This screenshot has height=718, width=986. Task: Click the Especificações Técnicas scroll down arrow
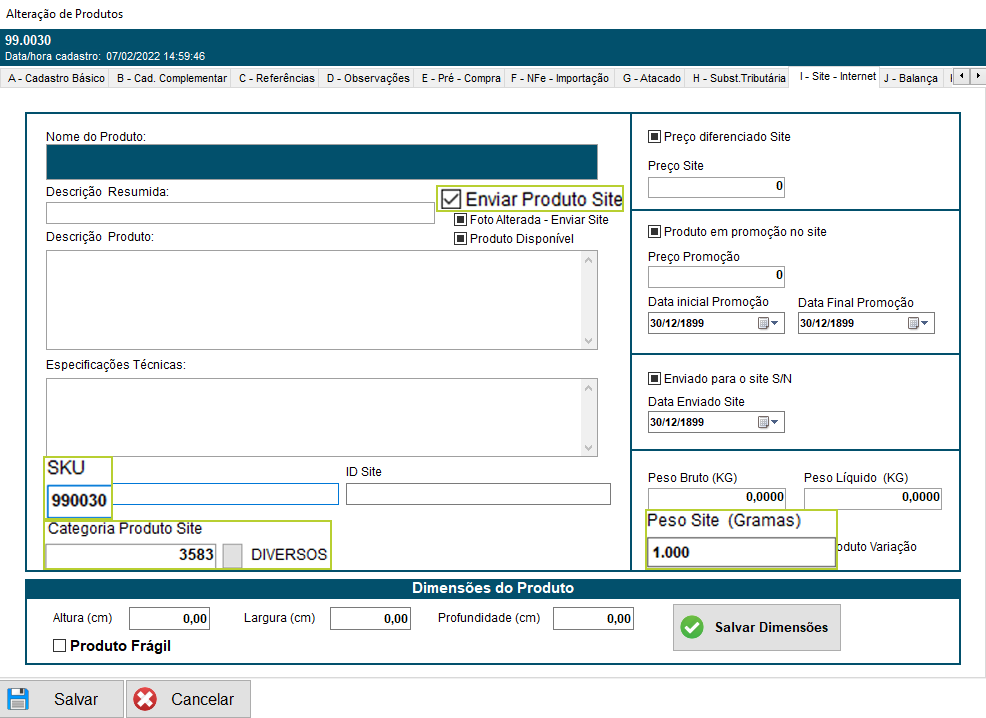[x=589, y=447]
